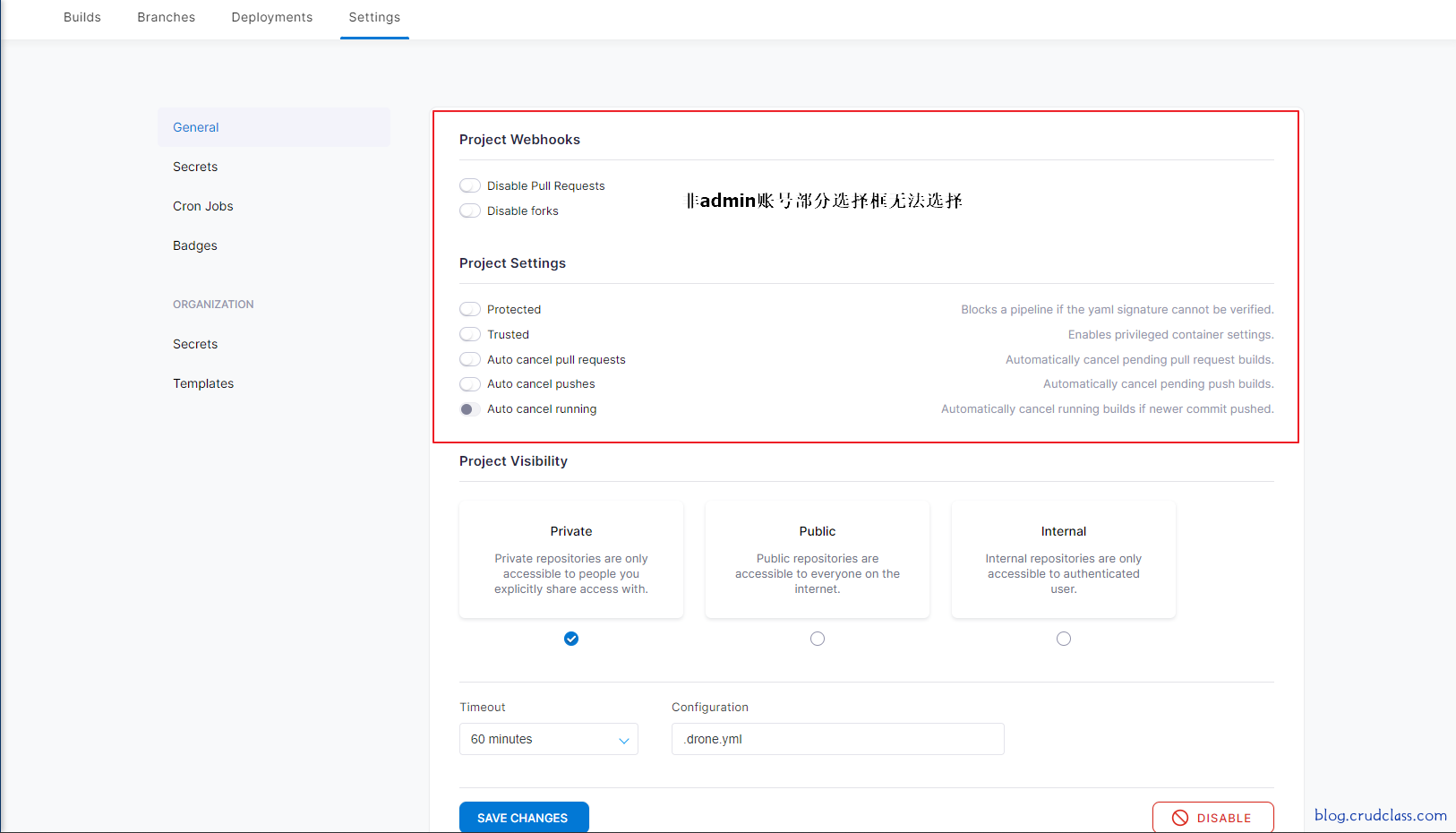
Task: Toggle the Disable Pull Requests switch
Action: tap(470, 185)
